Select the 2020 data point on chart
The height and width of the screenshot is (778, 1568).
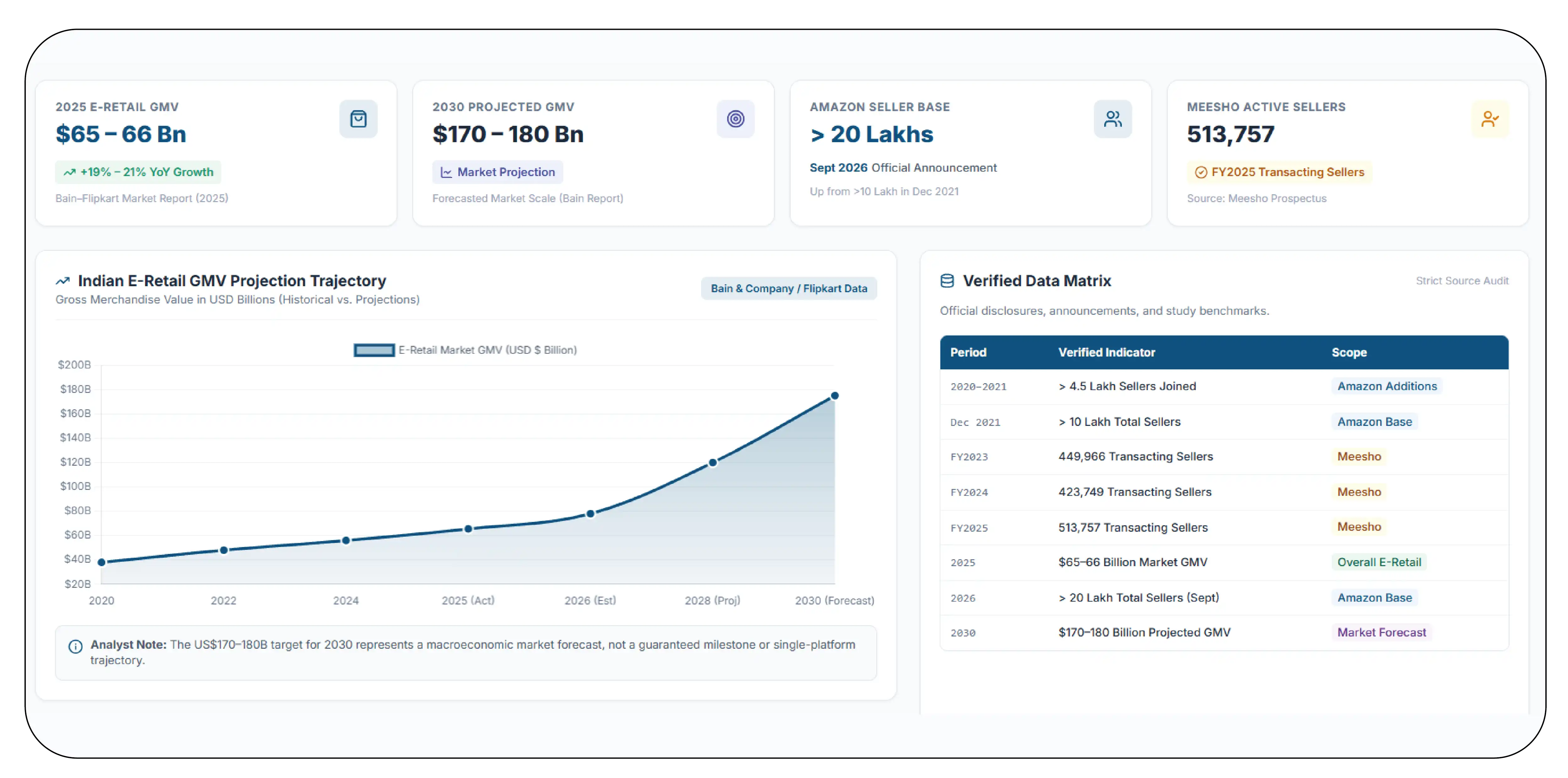pyautogui.click(x=102, y=562)
